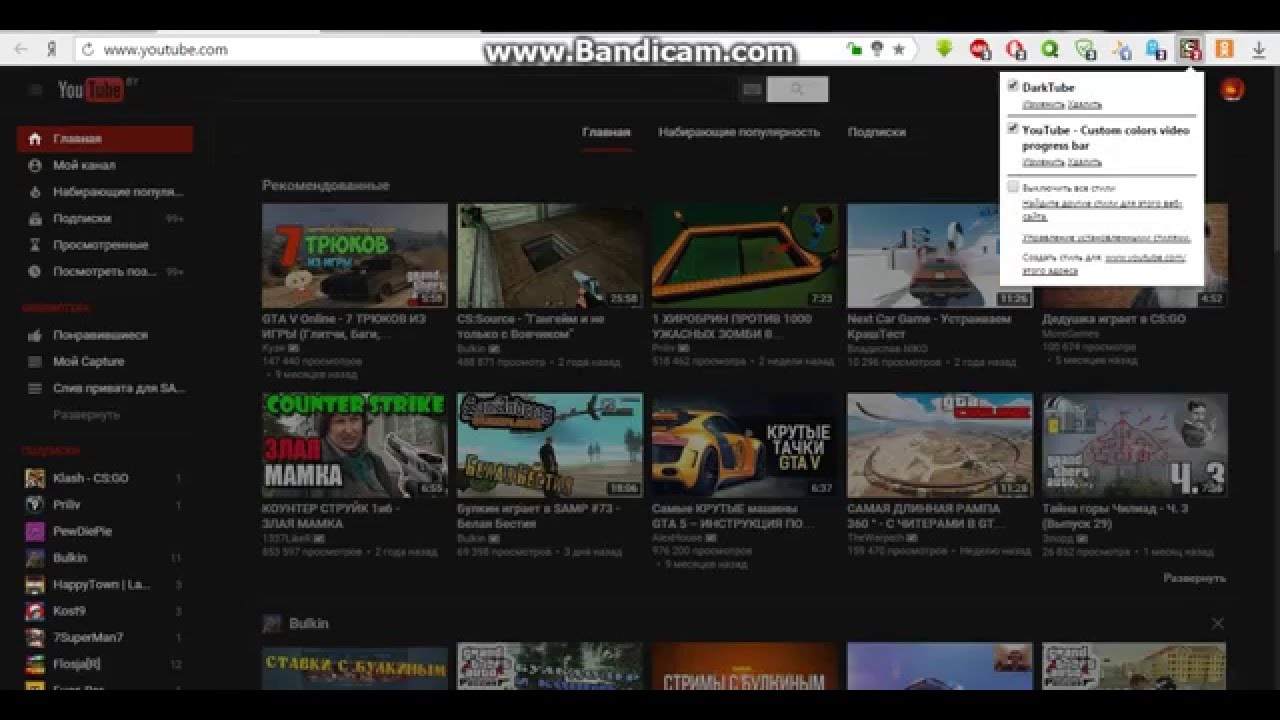Click the Kost9 channel avatar icon
The image size is (1280, 720).
(35, 611)
